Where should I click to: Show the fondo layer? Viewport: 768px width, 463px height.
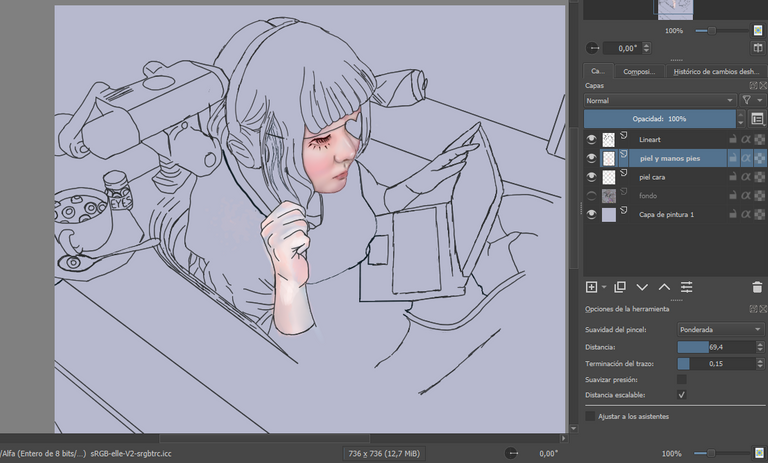point(591,196)
